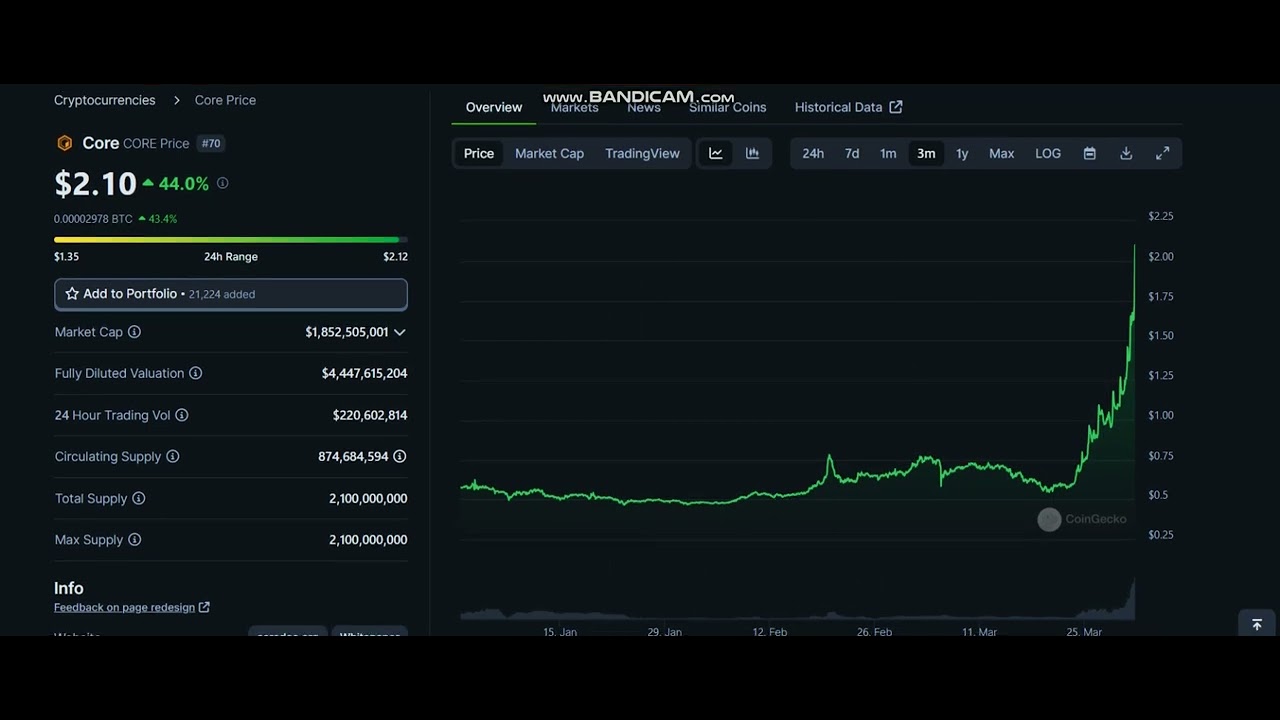Screen dimensions: 1280x720
Task: Open the News tab
Action: tap(644, 107)
